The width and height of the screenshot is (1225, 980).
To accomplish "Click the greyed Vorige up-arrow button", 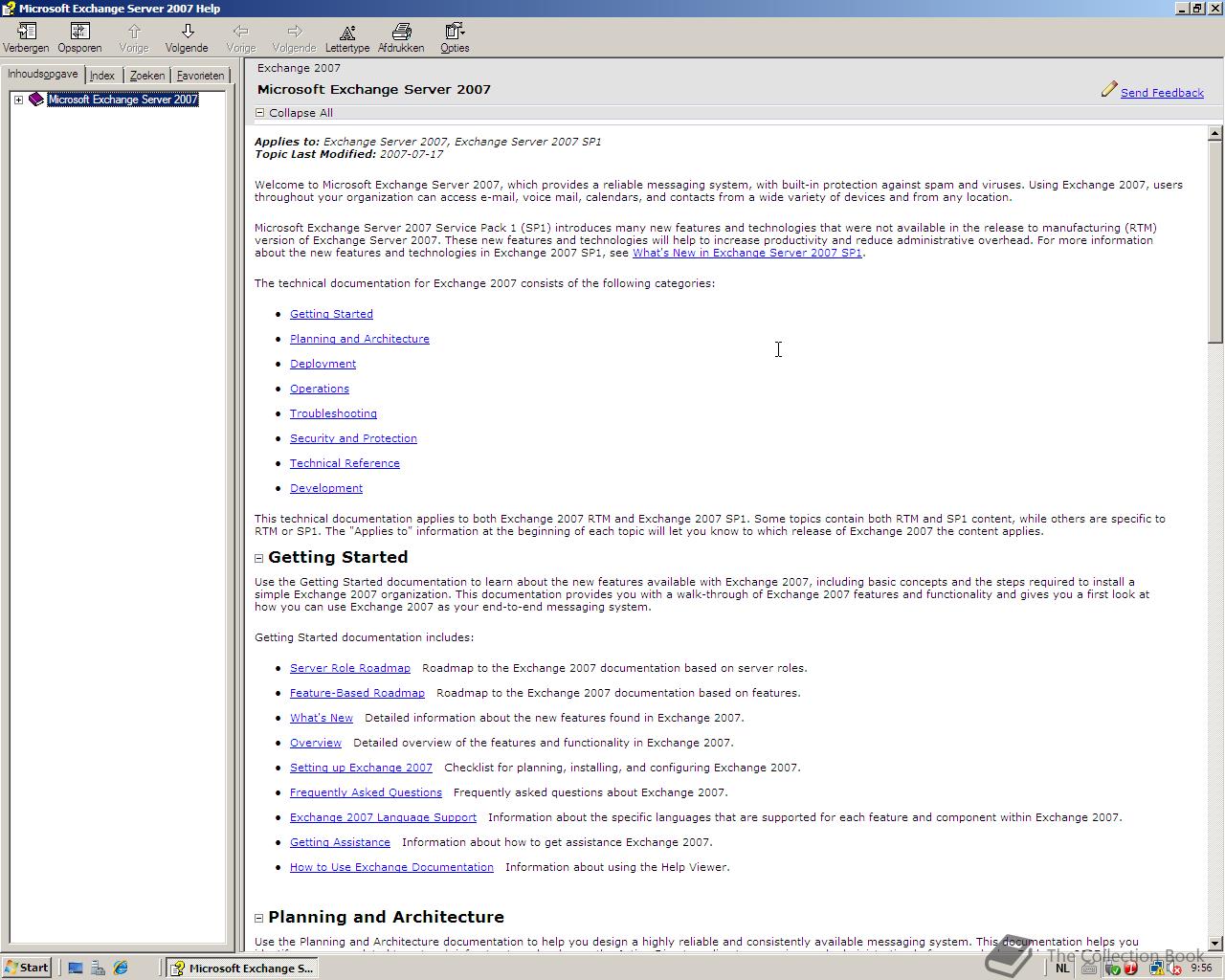I will click(x=134, y=37).
